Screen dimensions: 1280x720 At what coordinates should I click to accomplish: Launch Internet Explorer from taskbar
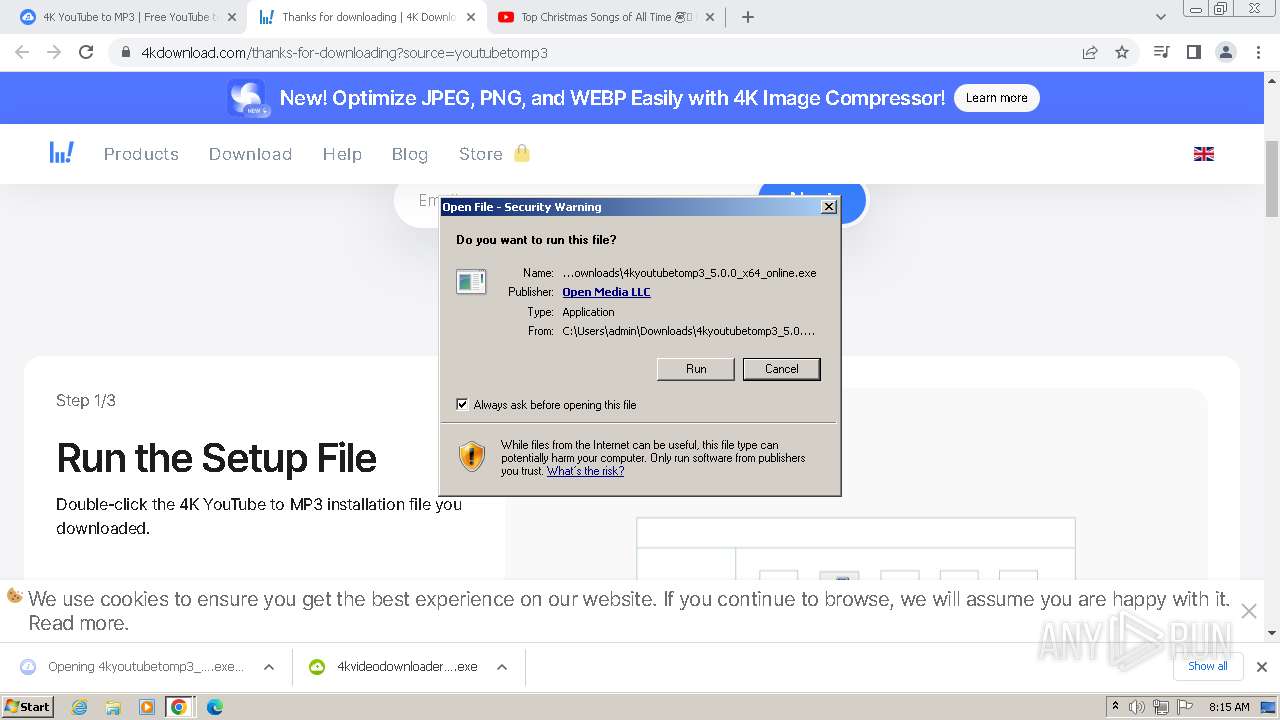[x=80, y=707]
